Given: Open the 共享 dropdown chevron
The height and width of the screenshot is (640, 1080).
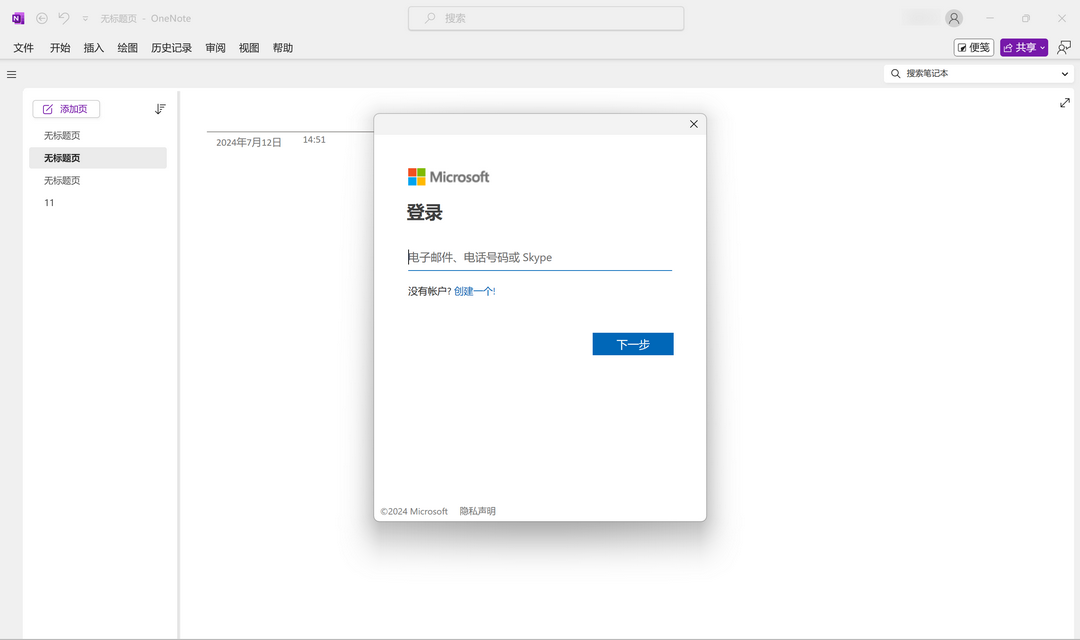Looking at the screenshot, I should pyautogui.click(x=1040, y=46).
